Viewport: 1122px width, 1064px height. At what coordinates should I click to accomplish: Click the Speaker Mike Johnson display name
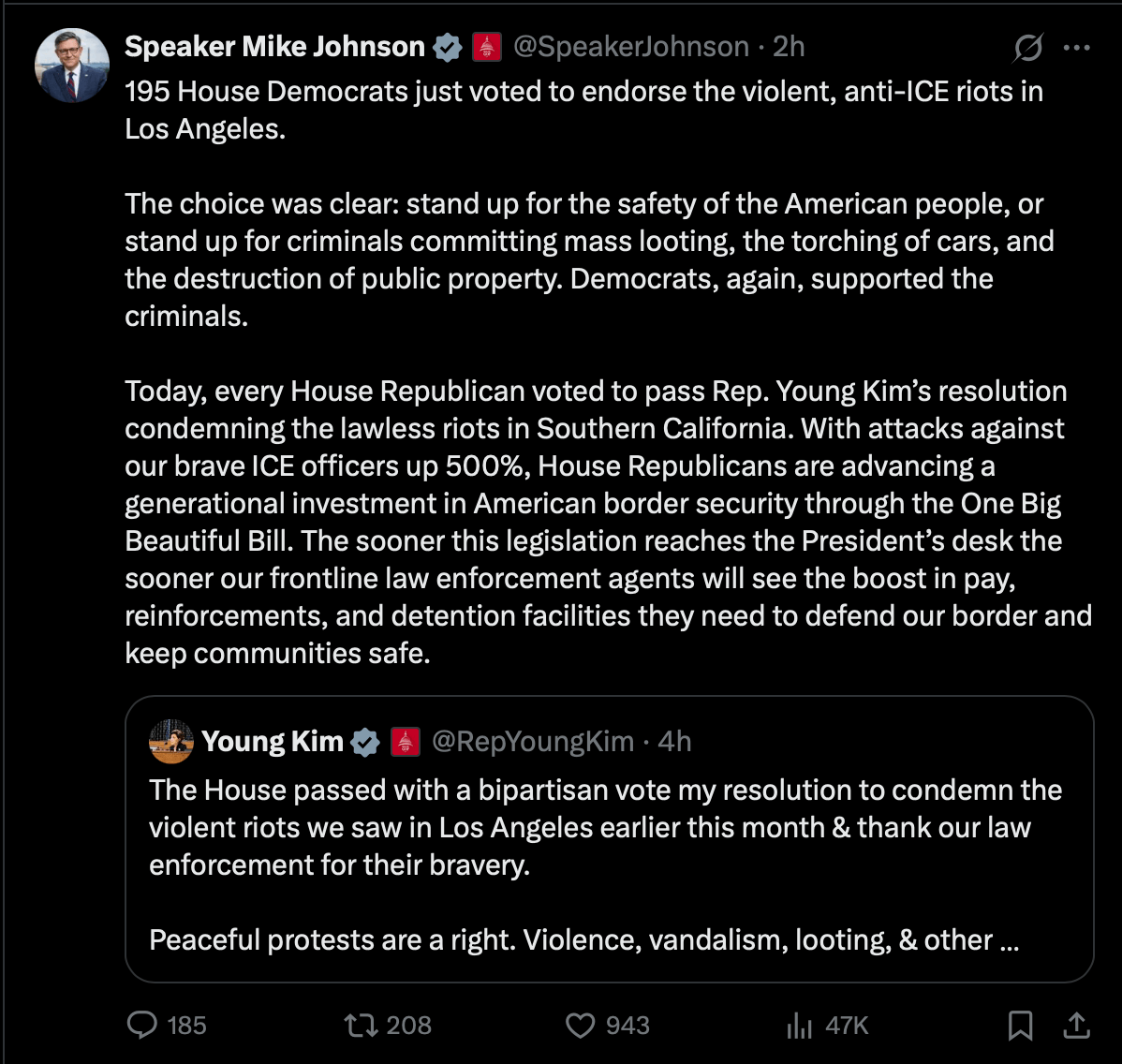pos(274,47)
